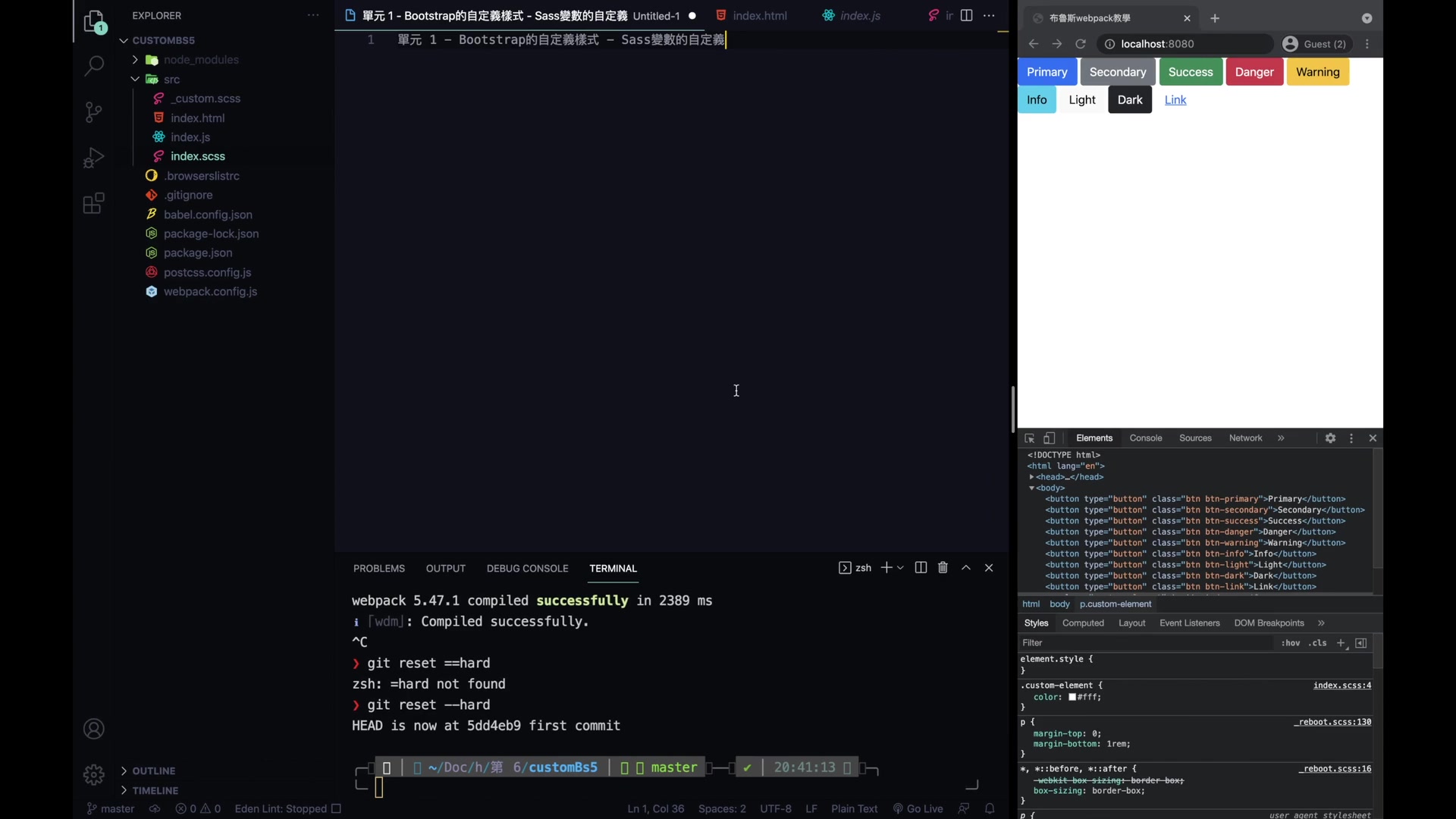Image resolution: width=1456 pixels, height=819 pixels.
Task: Select the inspect element picker icon
Action: [1029, 438]
